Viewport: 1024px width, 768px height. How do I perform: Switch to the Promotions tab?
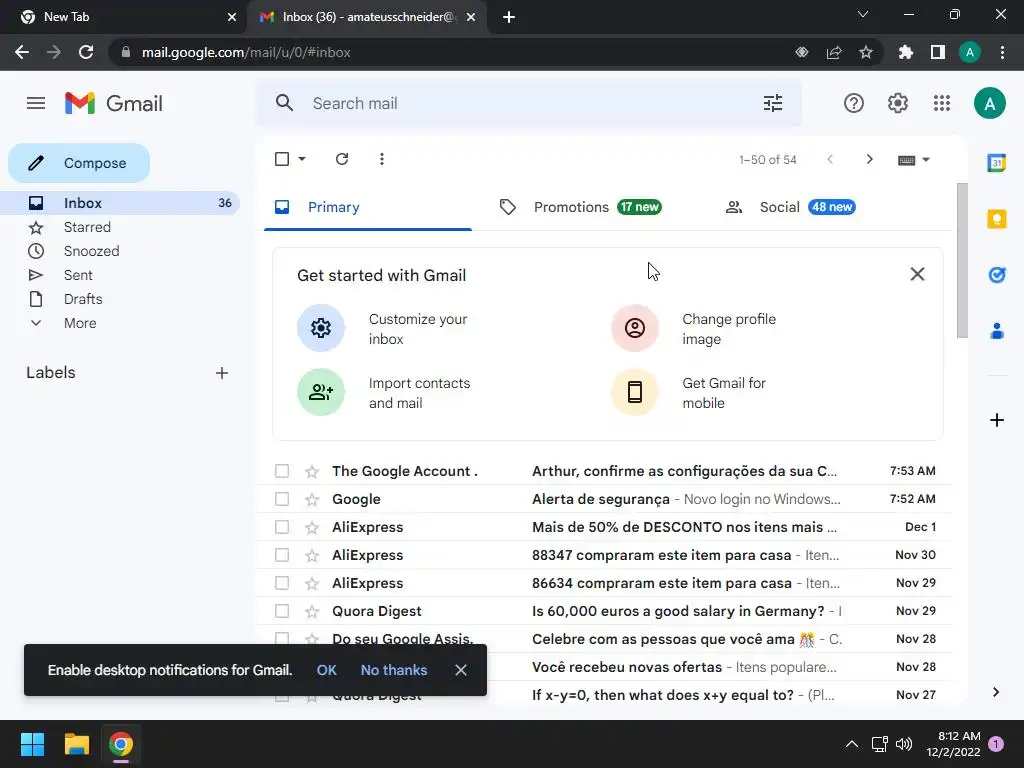[x=580, y=207]
